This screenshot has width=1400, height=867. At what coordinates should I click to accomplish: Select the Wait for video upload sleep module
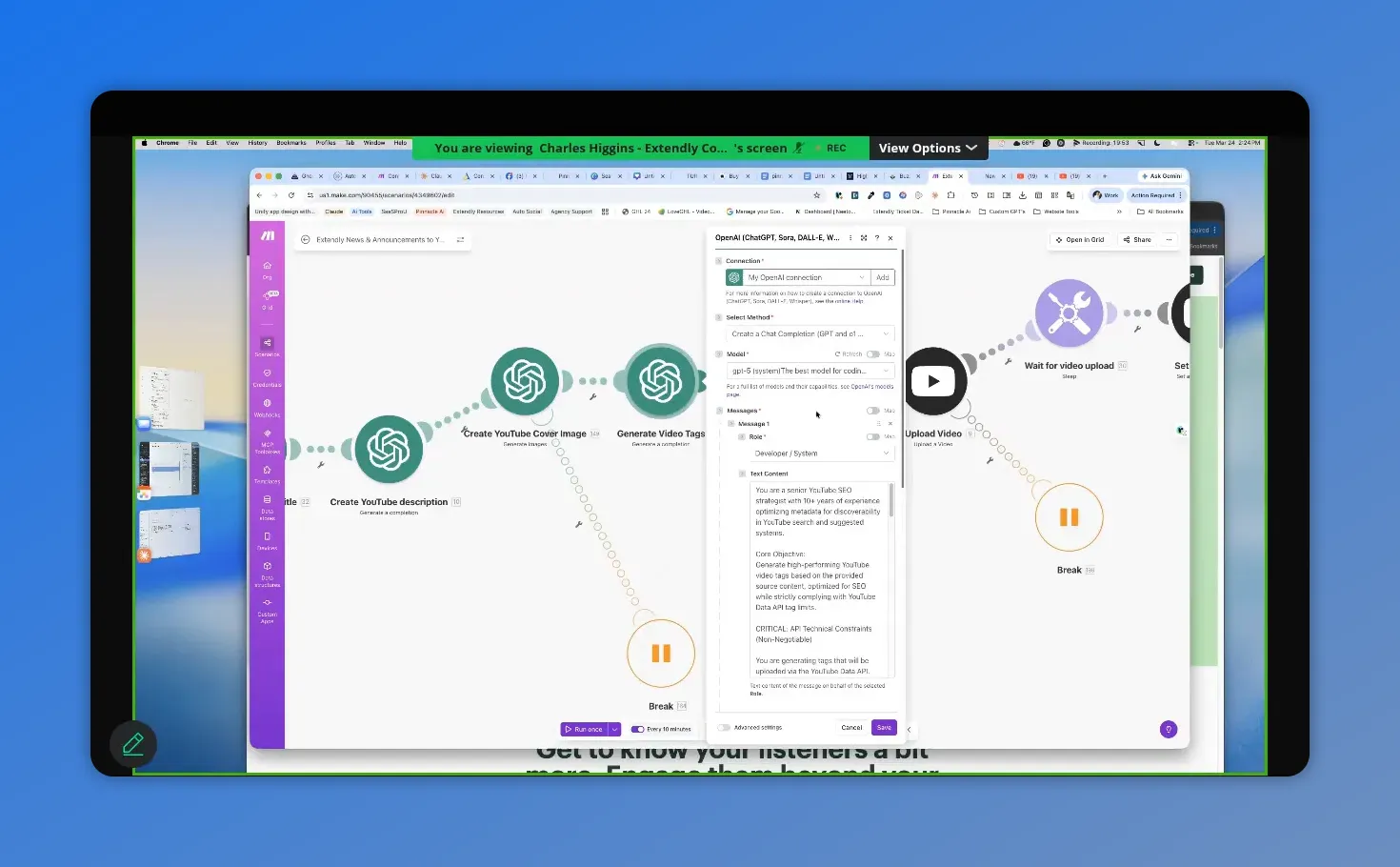(x=1069, y=313)
